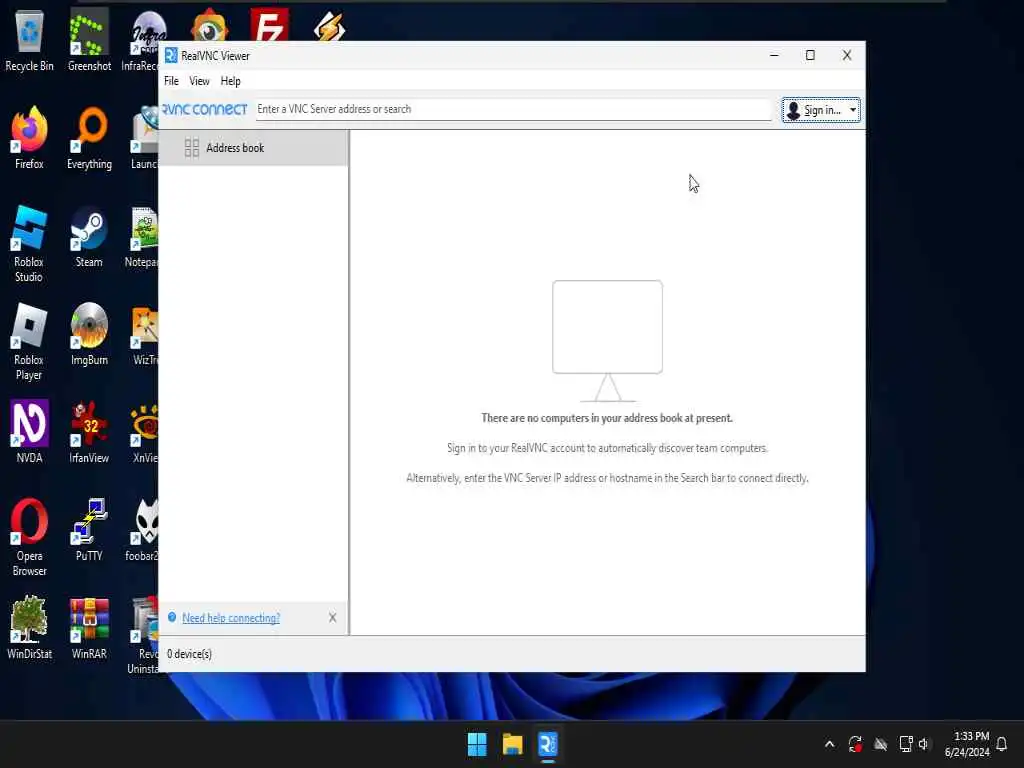The height and width of the screenshot is (768, 1024).
Task: Open Everything desktop shortcut
Action: point(89,138)
